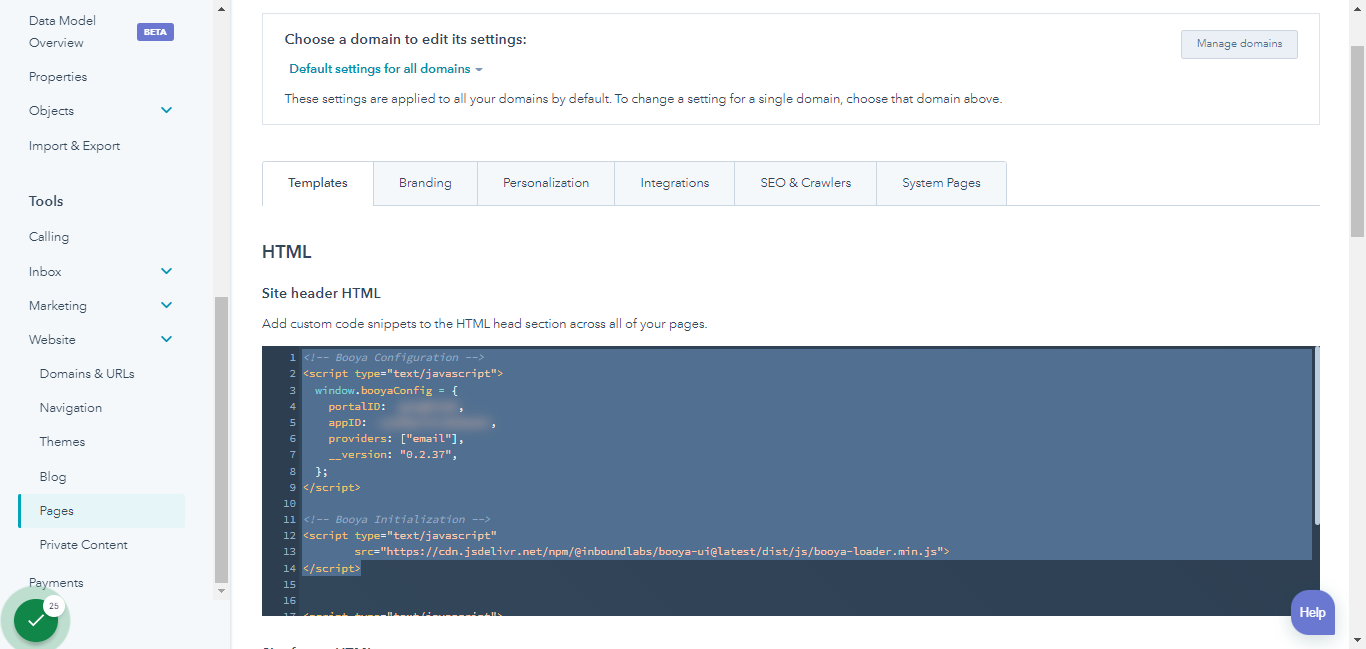This screenshot has height=649, width=1366.
Task: Click the Booya Initialization comment line
Action: click(397, 519)
